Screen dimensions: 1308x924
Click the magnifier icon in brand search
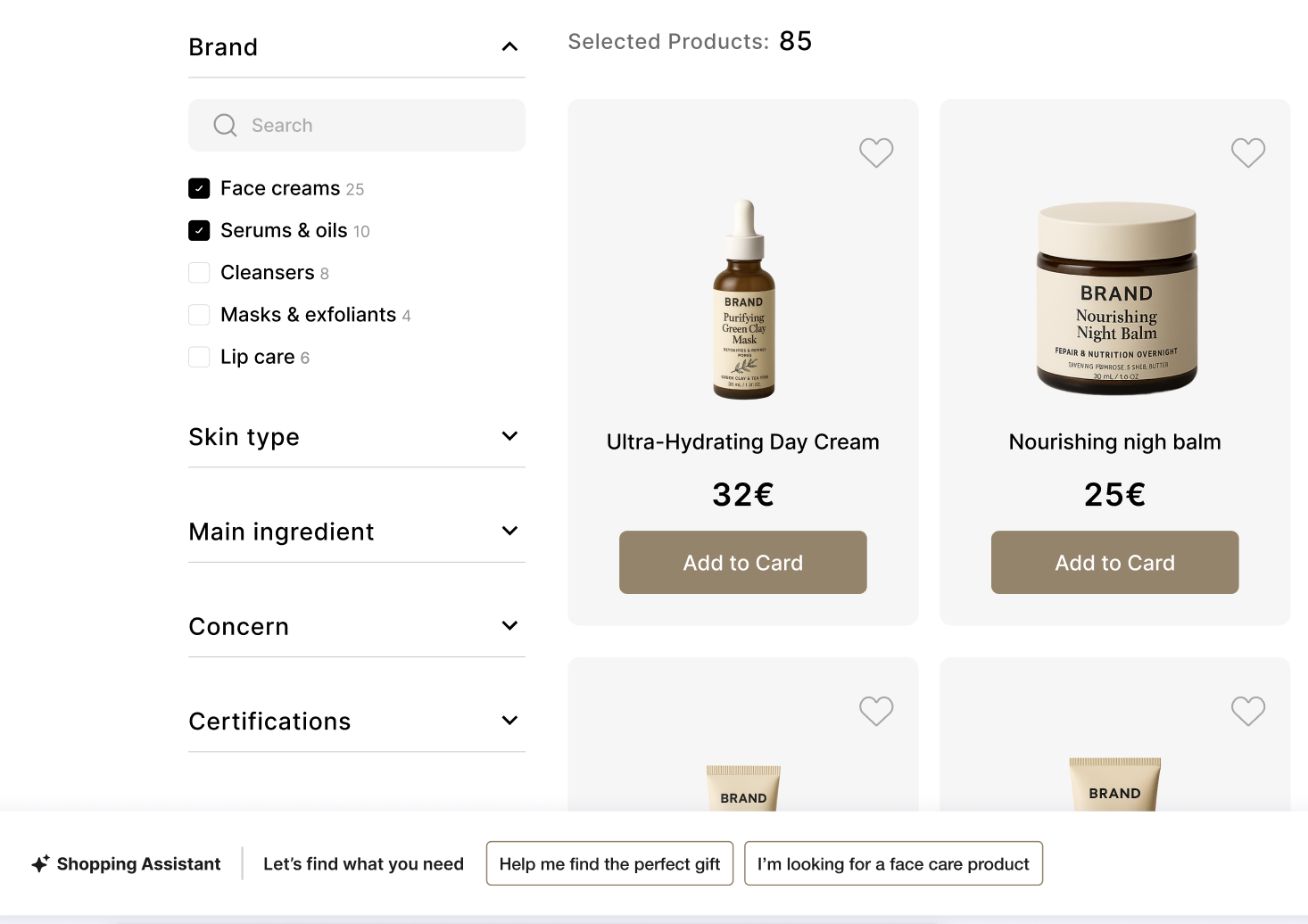pyautogui.click(x=225, y=126)
